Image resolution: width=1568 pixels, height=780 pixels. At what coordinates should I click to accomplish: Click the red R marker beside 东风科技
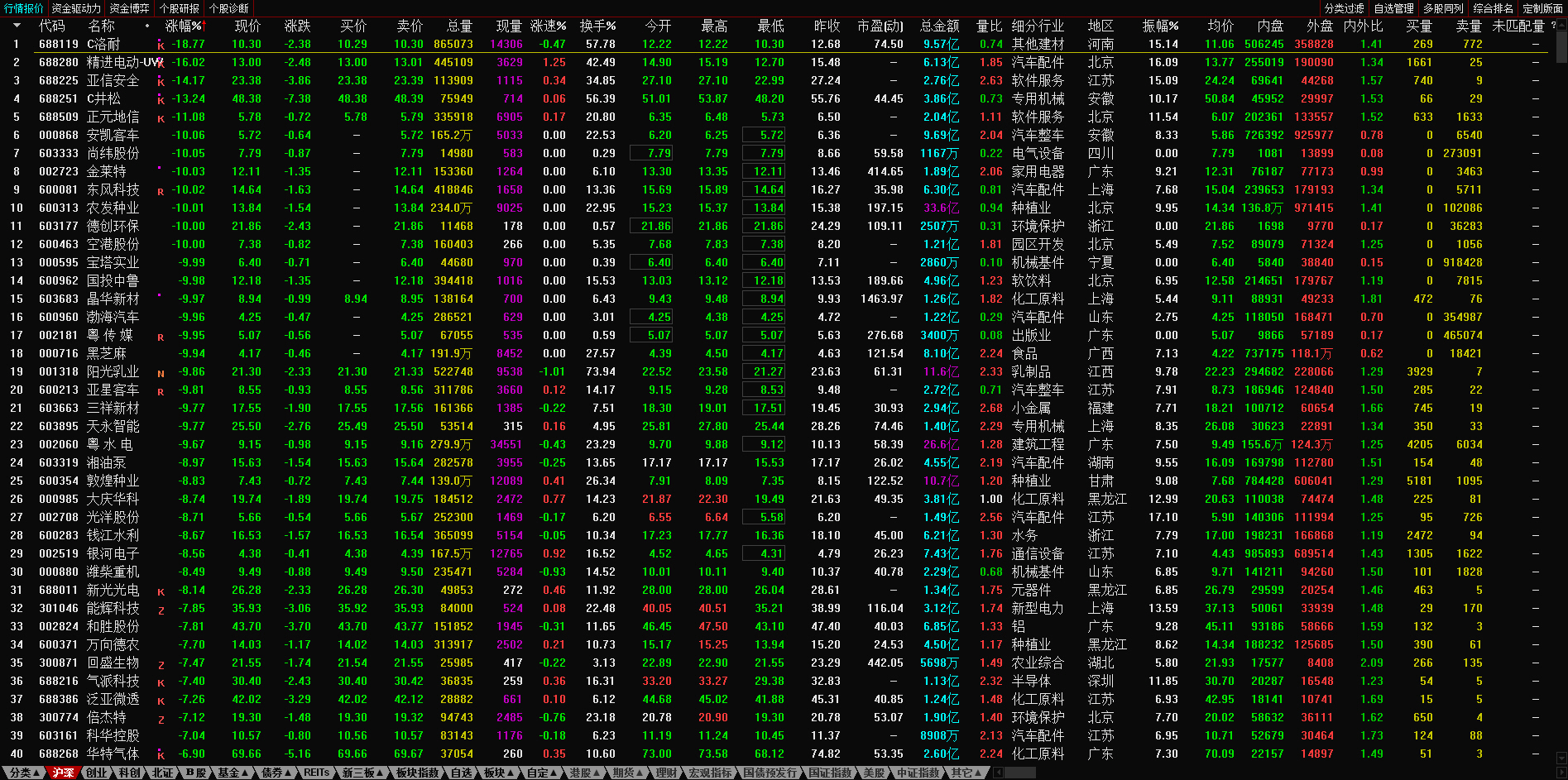tap(161, 191)
